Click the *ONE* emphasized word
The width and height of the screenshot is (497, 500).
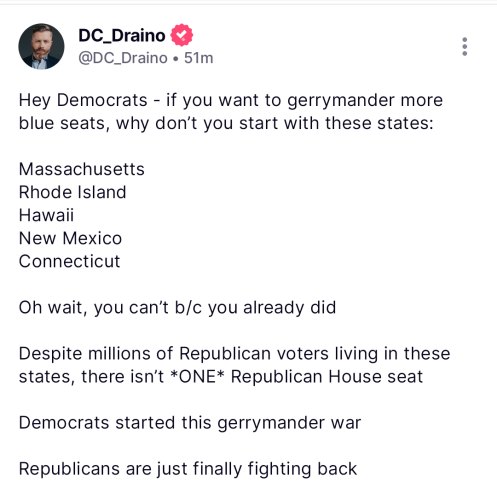click(197, 376)
